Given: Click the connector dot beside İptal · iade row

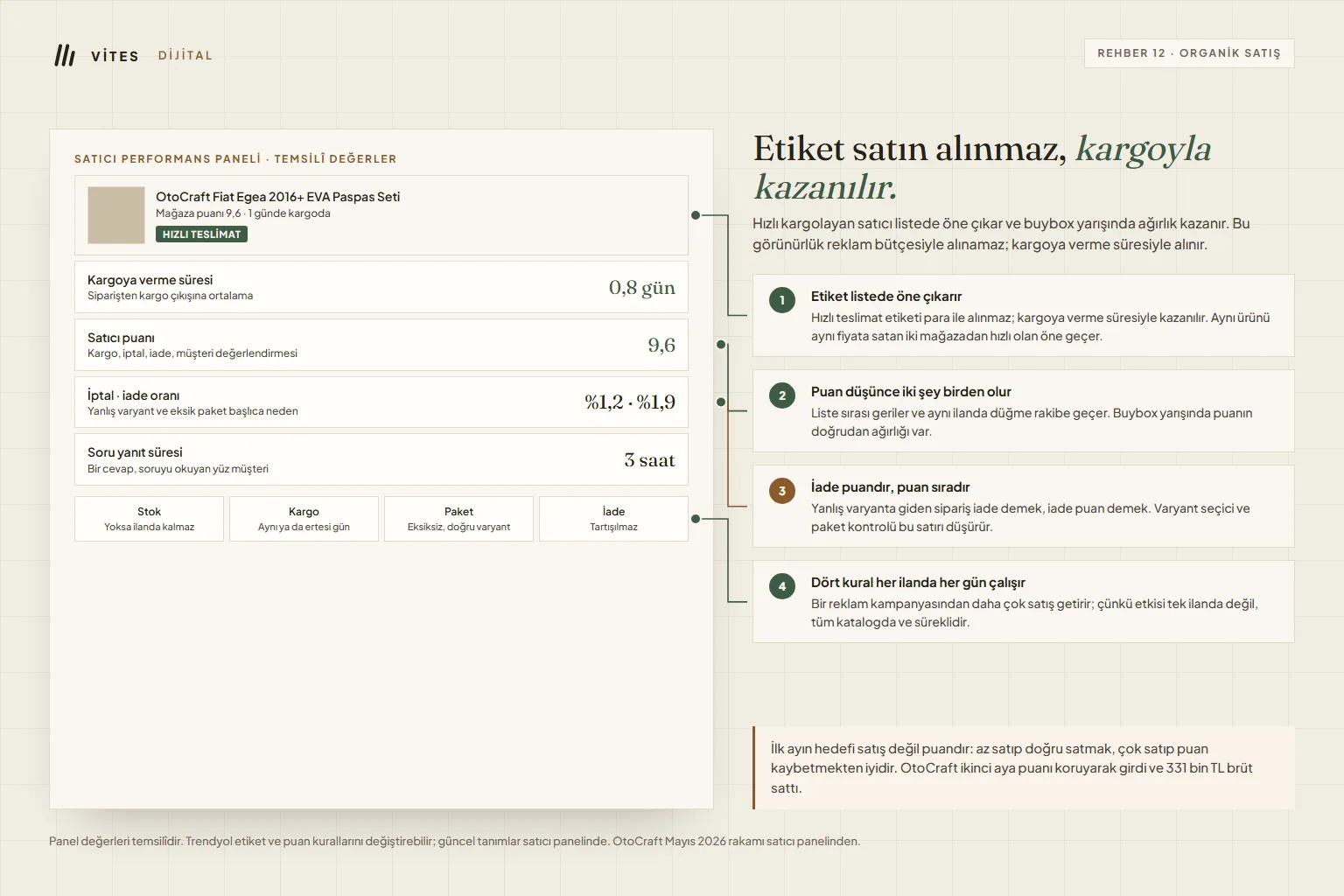Looking at the screenshot, I should [721, 402].
